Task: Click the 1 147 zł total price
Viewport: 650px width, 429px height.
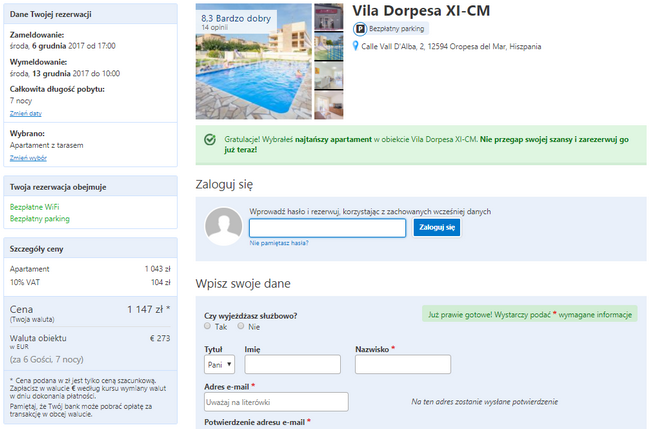Action: click(x=148, y=309)
